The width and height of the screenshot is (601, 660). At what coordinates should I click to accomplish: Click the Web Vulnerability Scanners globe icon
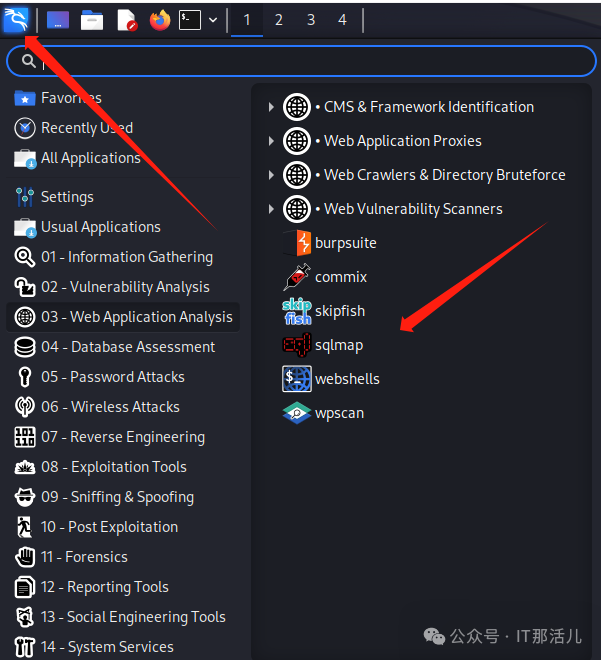[297, 209]
